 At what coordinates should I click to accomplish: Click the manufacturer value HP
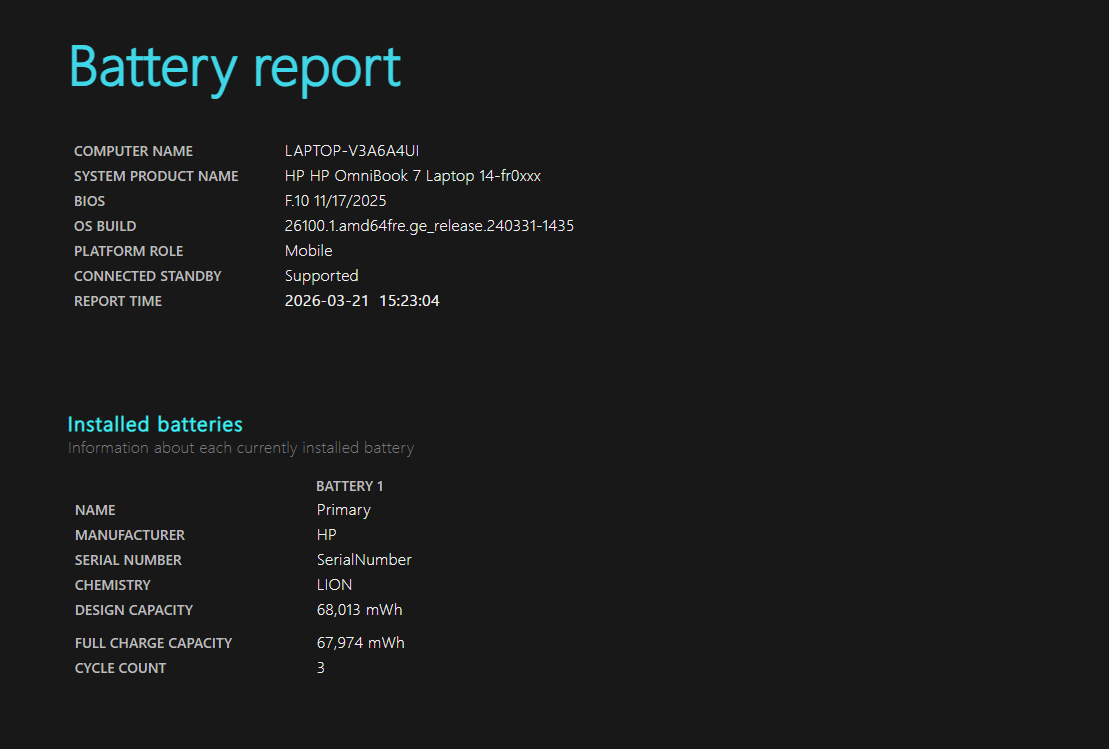coord(326,535)
